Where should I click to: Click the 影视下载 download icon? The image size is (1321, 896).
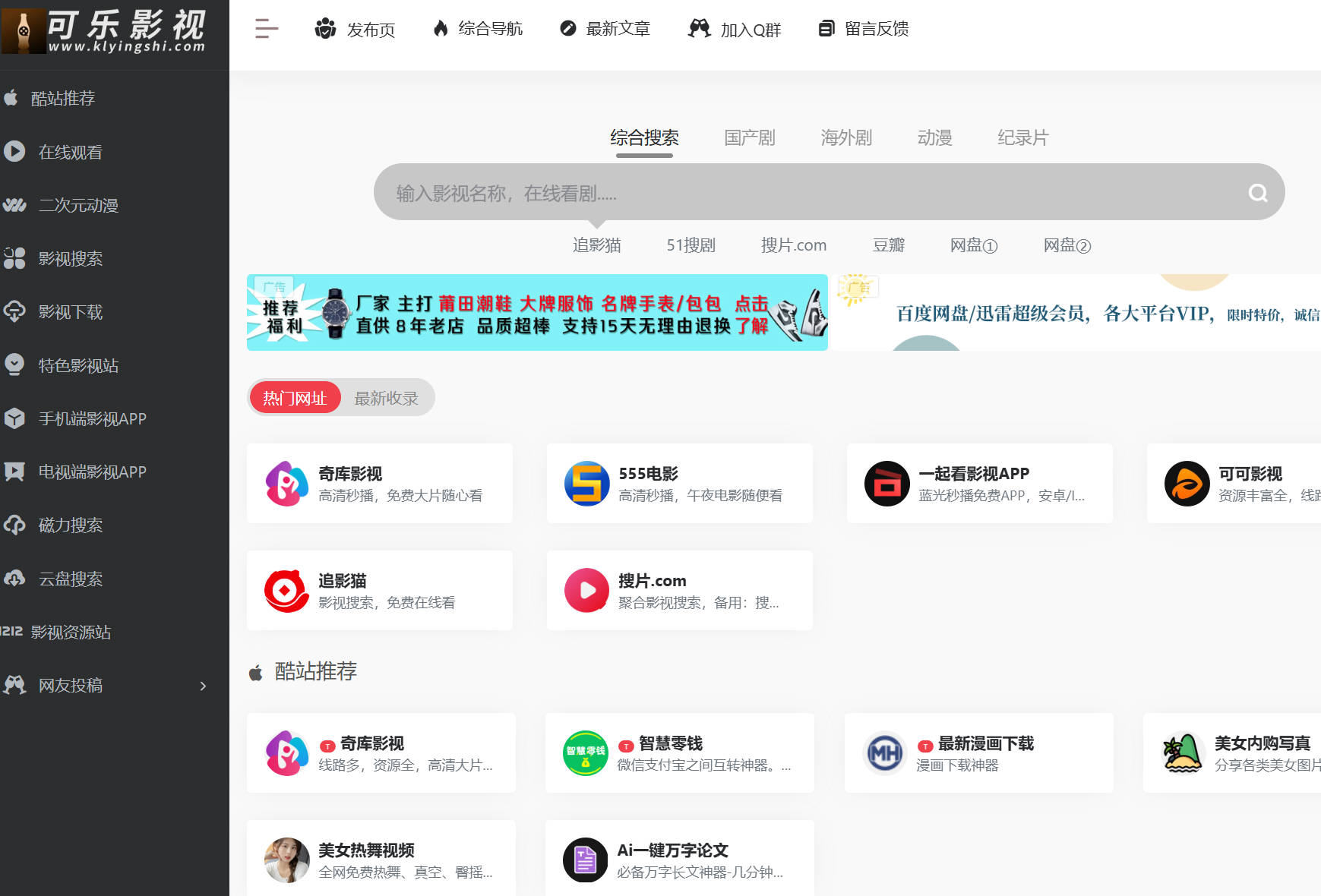15,312
